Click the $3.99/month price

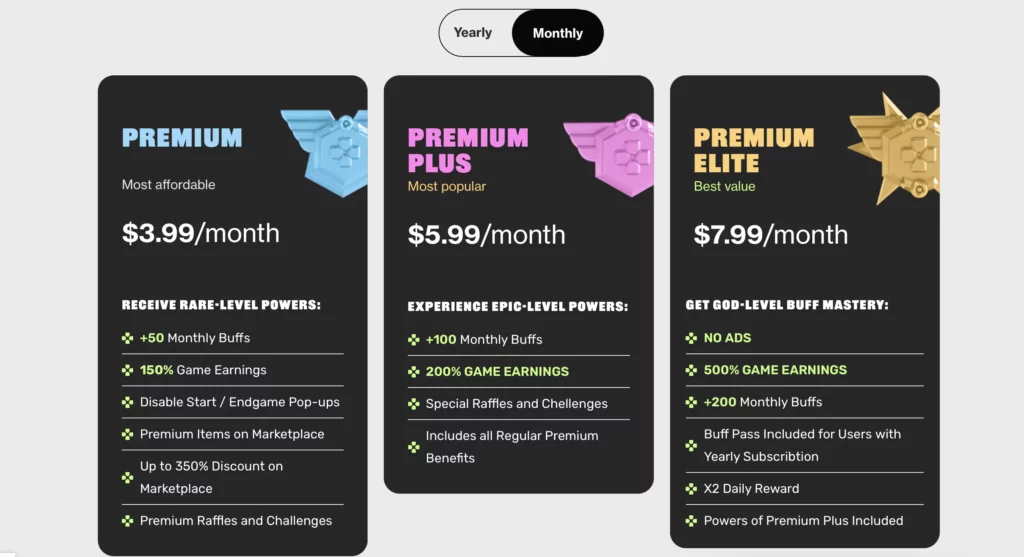pyautogui.click(x=200, y=233)
